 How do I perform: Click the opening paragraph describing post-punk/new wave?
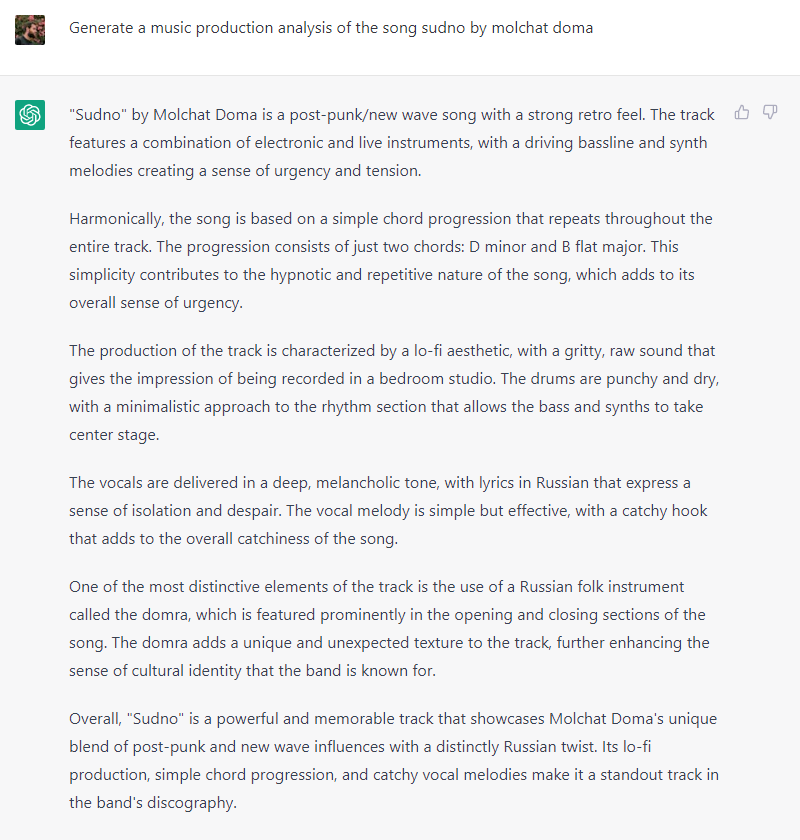point(394,142)
